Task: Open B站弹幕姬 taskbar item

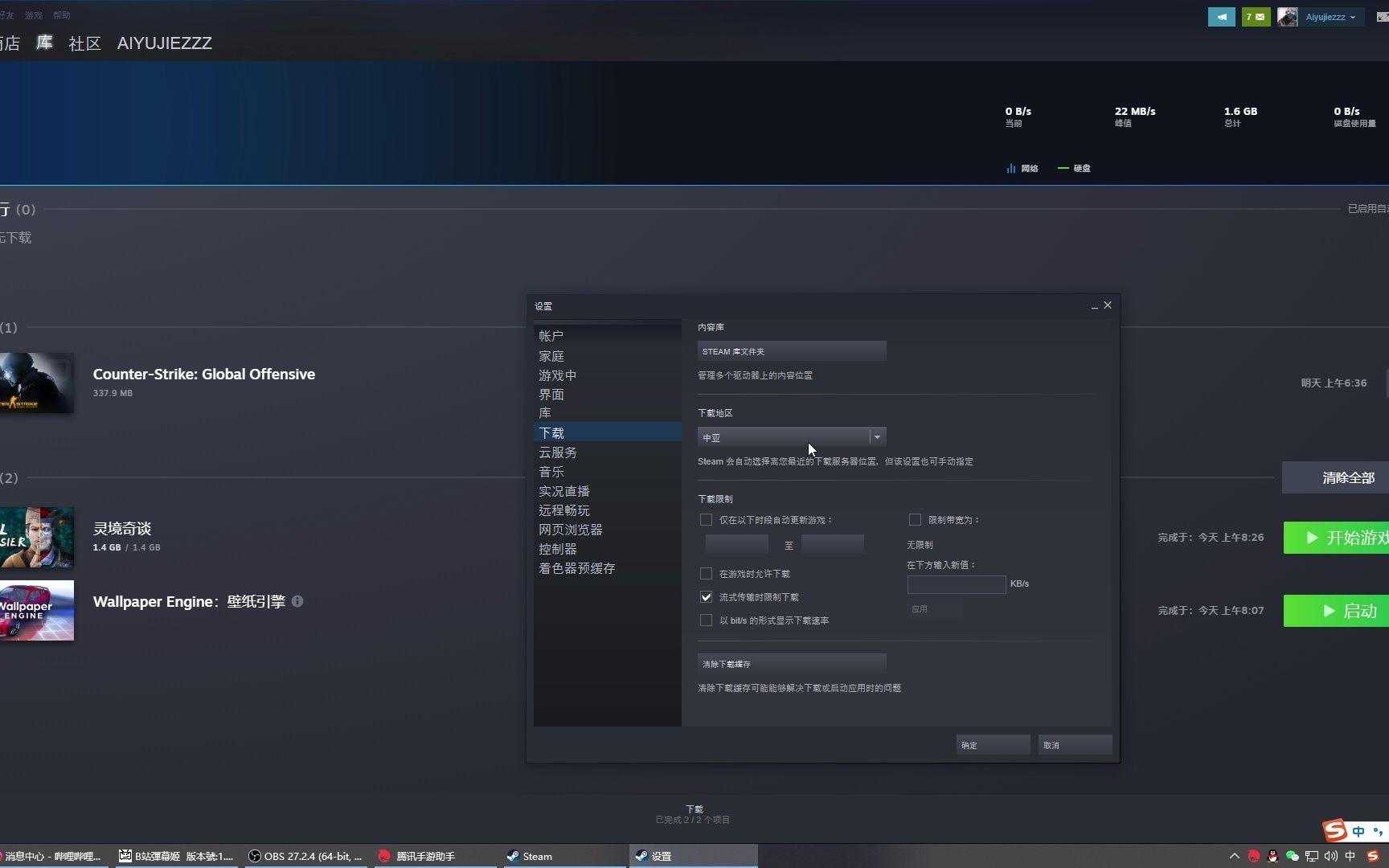Action: (176, 856)
